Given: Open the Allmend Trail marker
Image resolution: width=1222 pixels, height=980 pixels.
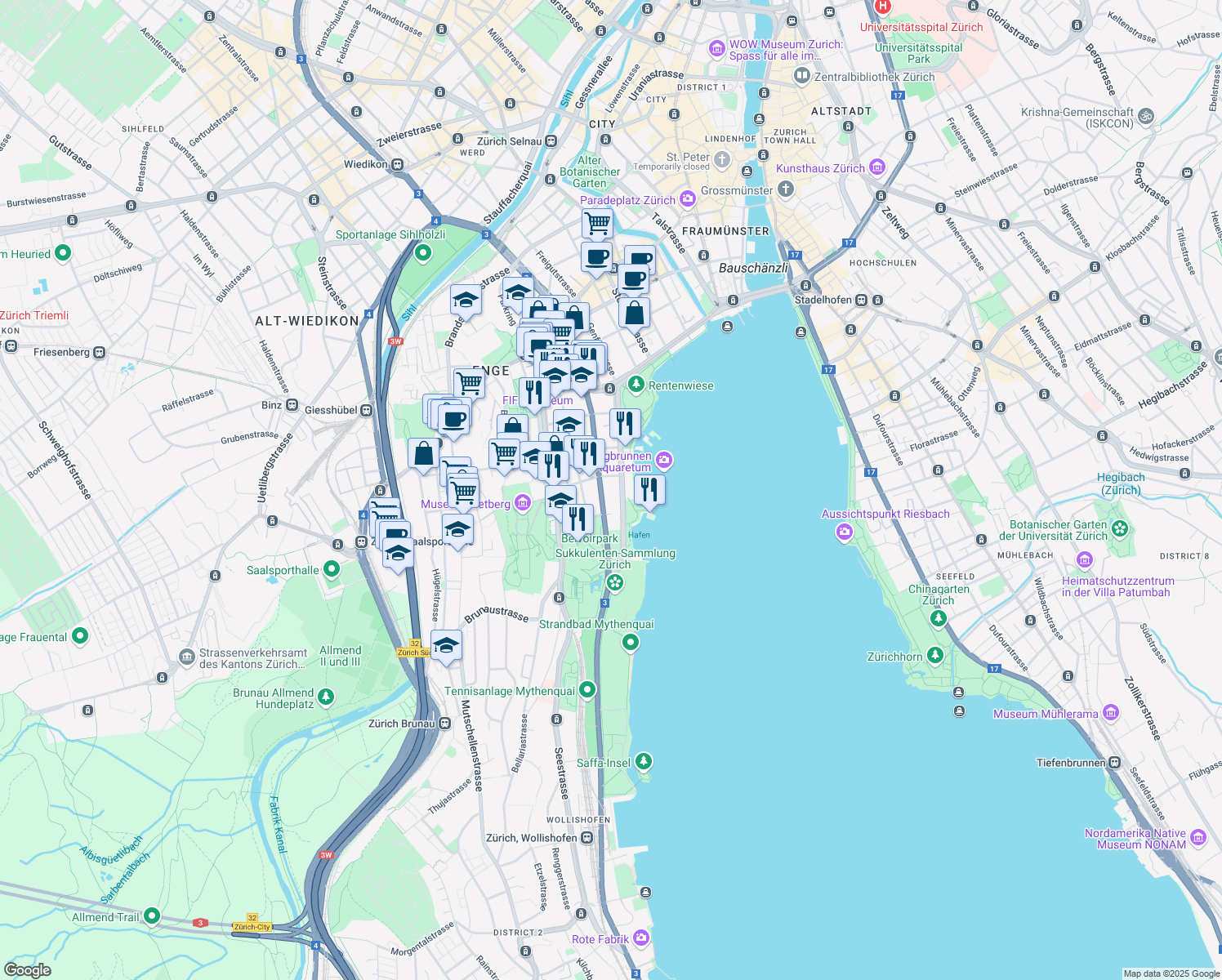Looking at the screenshot, I should pos(152,916).
